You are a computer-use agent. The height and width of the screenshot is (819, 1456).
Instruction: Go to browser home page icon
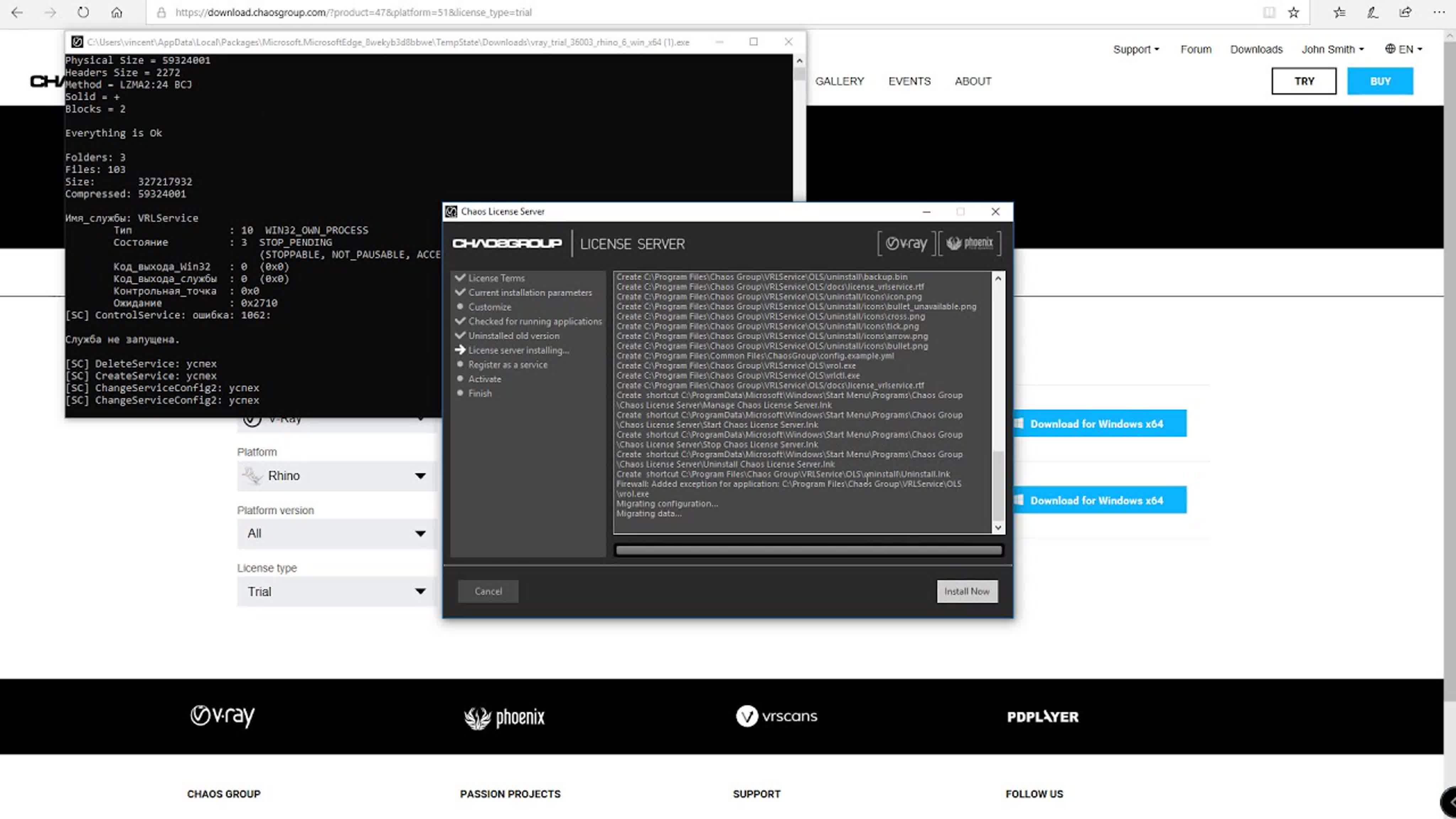point(117,12)
